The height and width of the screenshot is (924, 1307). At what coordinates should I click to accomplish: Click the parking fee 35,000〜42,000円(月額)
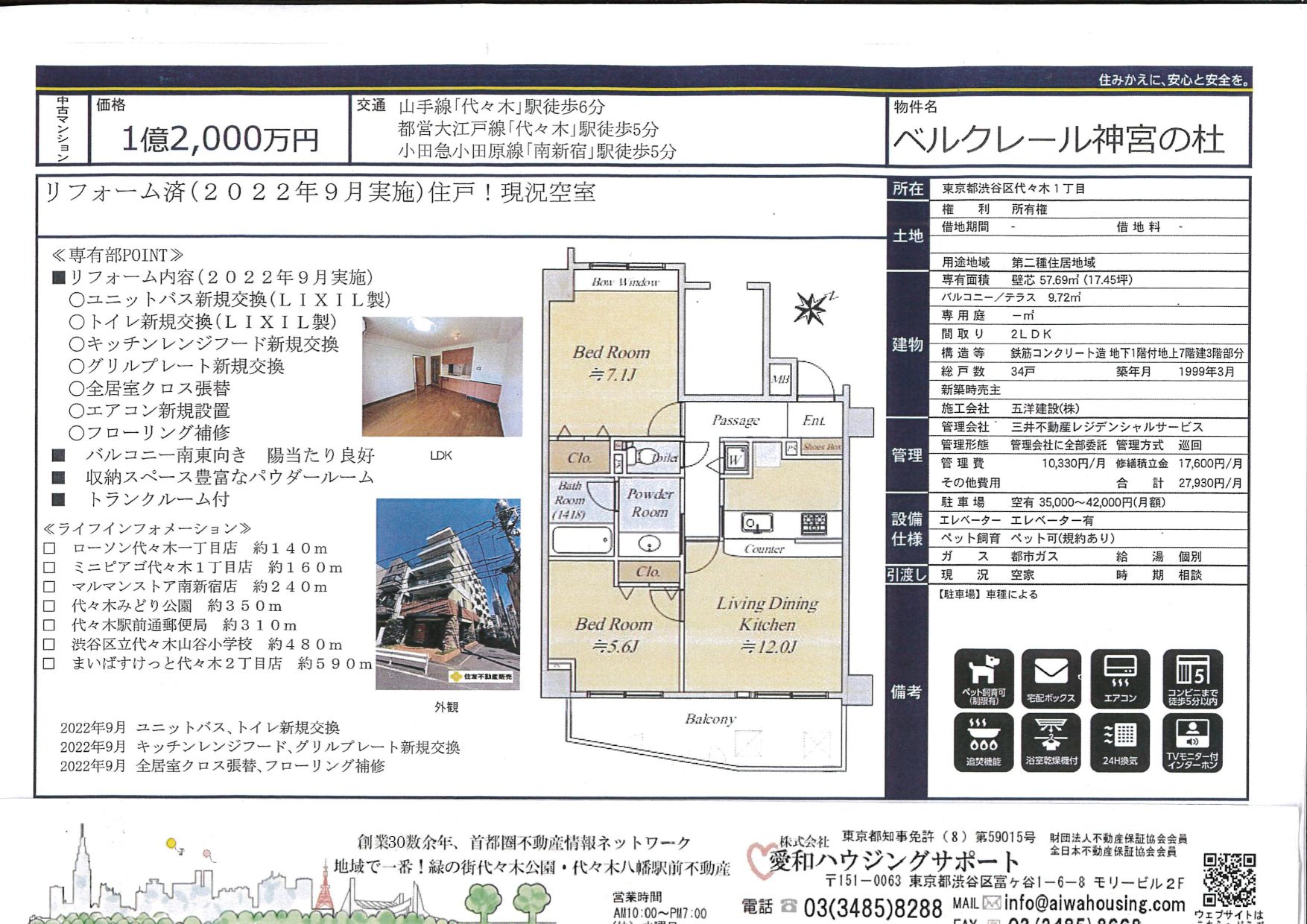(x=1102, y=501)
